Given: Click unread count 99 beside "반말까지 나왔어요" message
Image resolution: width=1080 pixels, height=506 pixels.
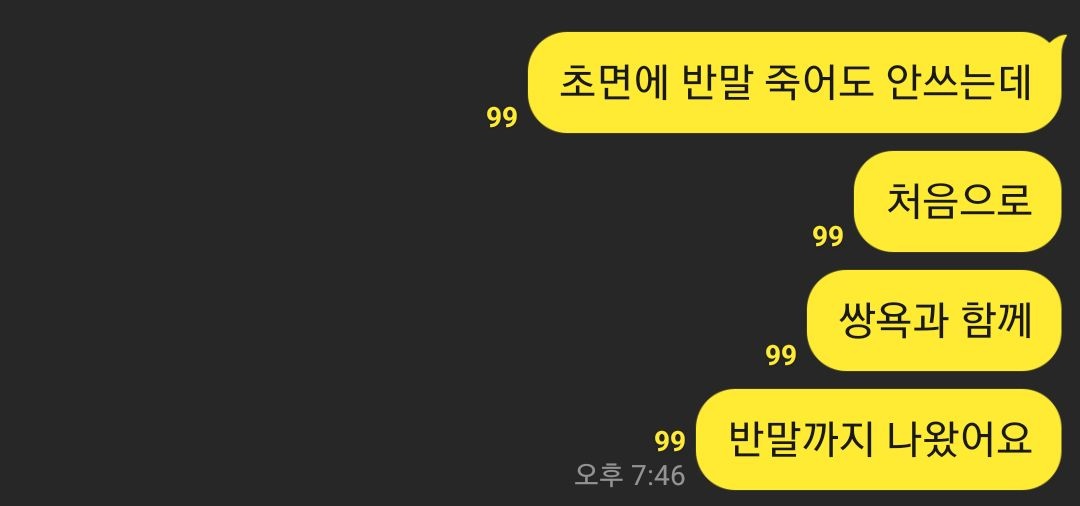Looking at the screenshot, I should pos(670,441).
